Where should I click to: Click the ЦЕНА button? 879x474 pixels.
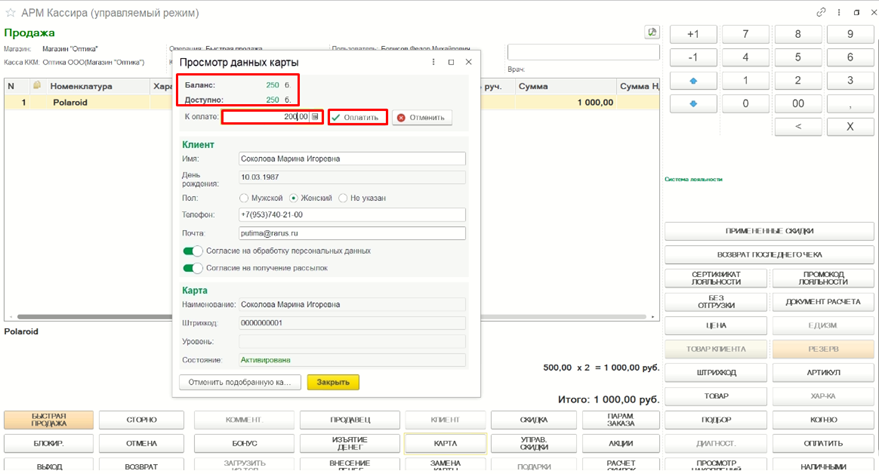[716, 326]
